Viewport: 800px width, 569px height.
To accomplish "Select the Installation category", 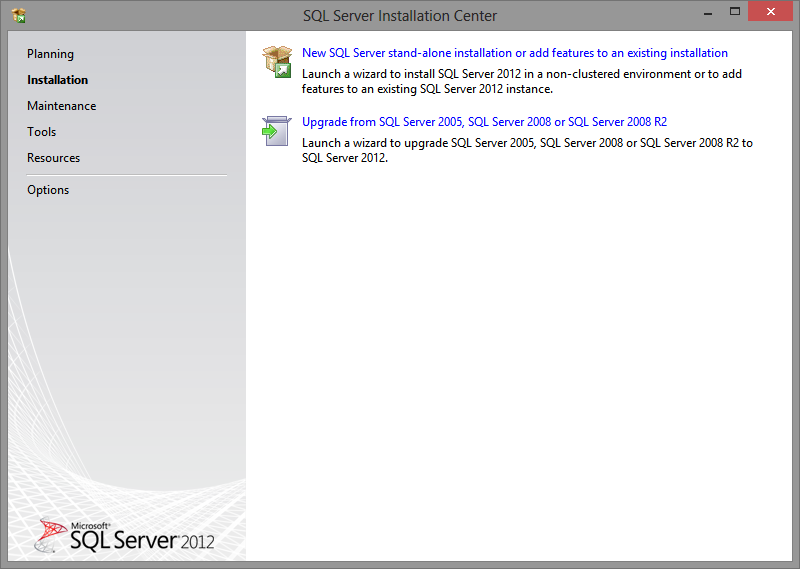I will 57,80.
